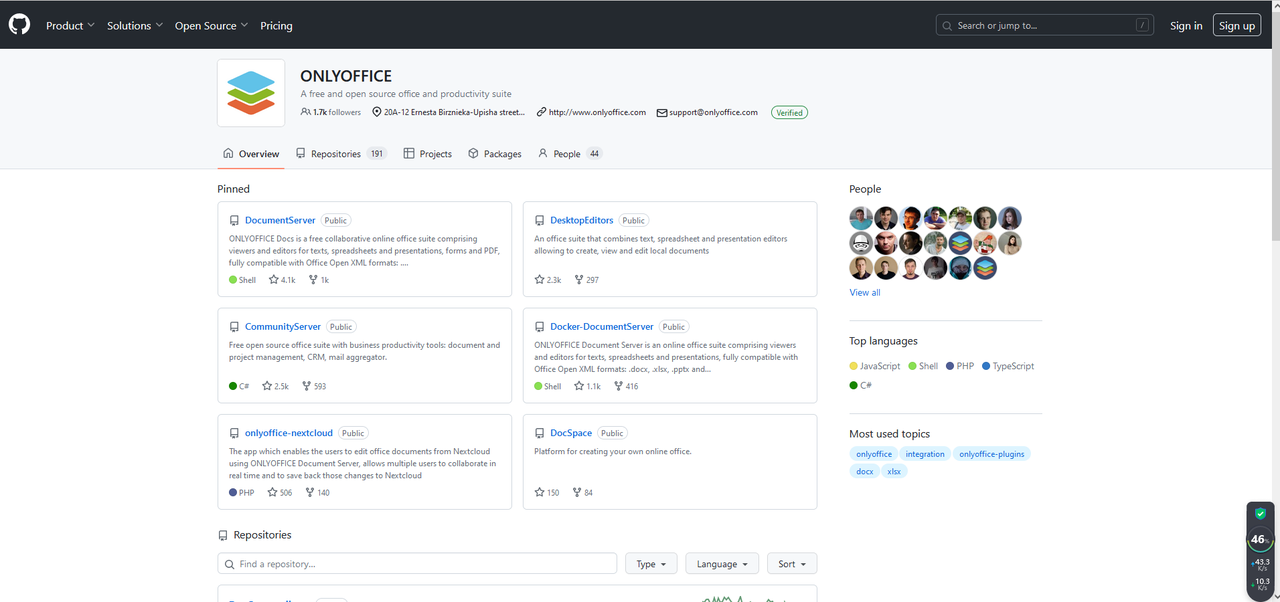Screen dimensions: 1280x602
Task: View onlyoffice-nextcloud 140 forks
Action: pos(317,493)
